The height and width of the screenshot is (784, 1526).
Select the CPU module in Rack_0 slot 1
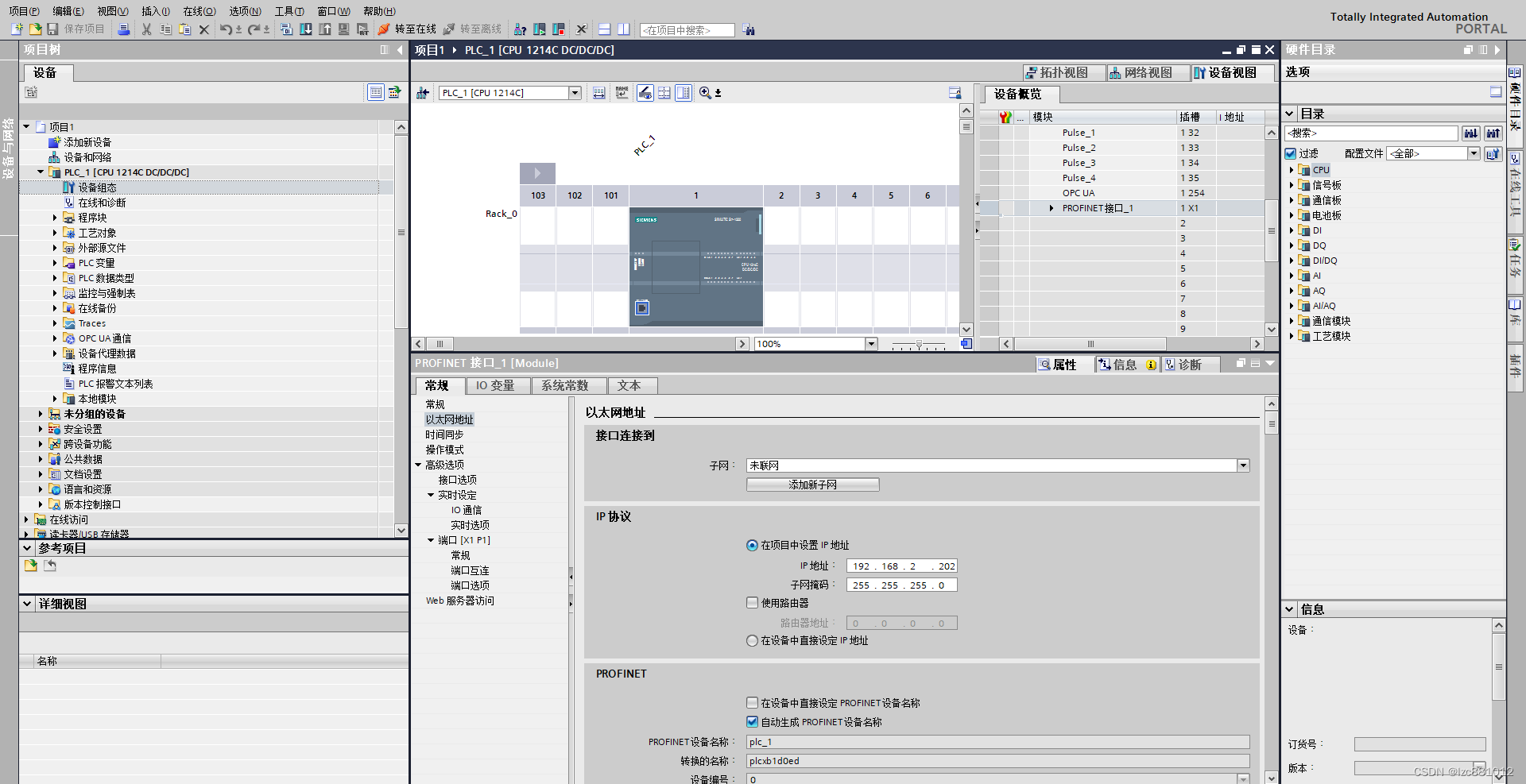tap(696, 267)
